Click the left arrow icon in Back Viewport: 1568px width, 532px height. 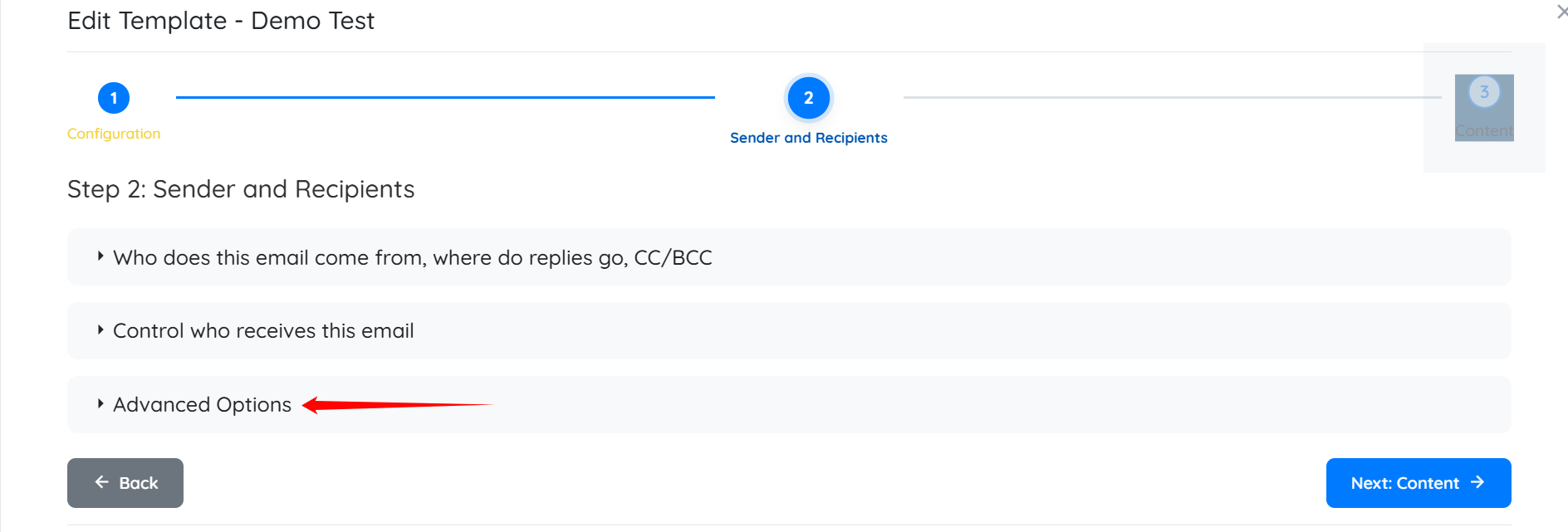(x=102, y=482)
